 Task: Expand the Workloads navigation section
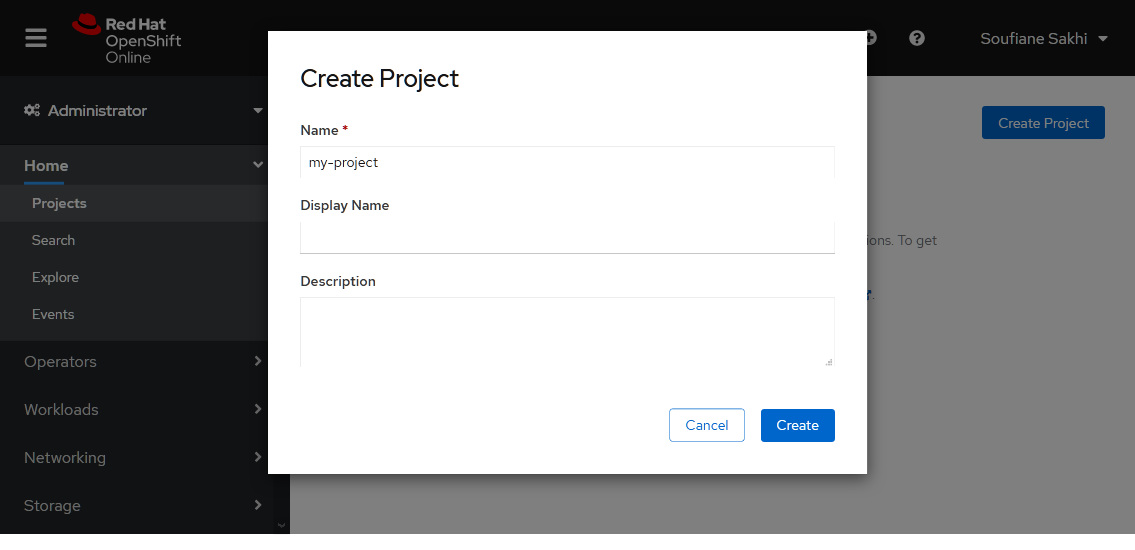143,409
